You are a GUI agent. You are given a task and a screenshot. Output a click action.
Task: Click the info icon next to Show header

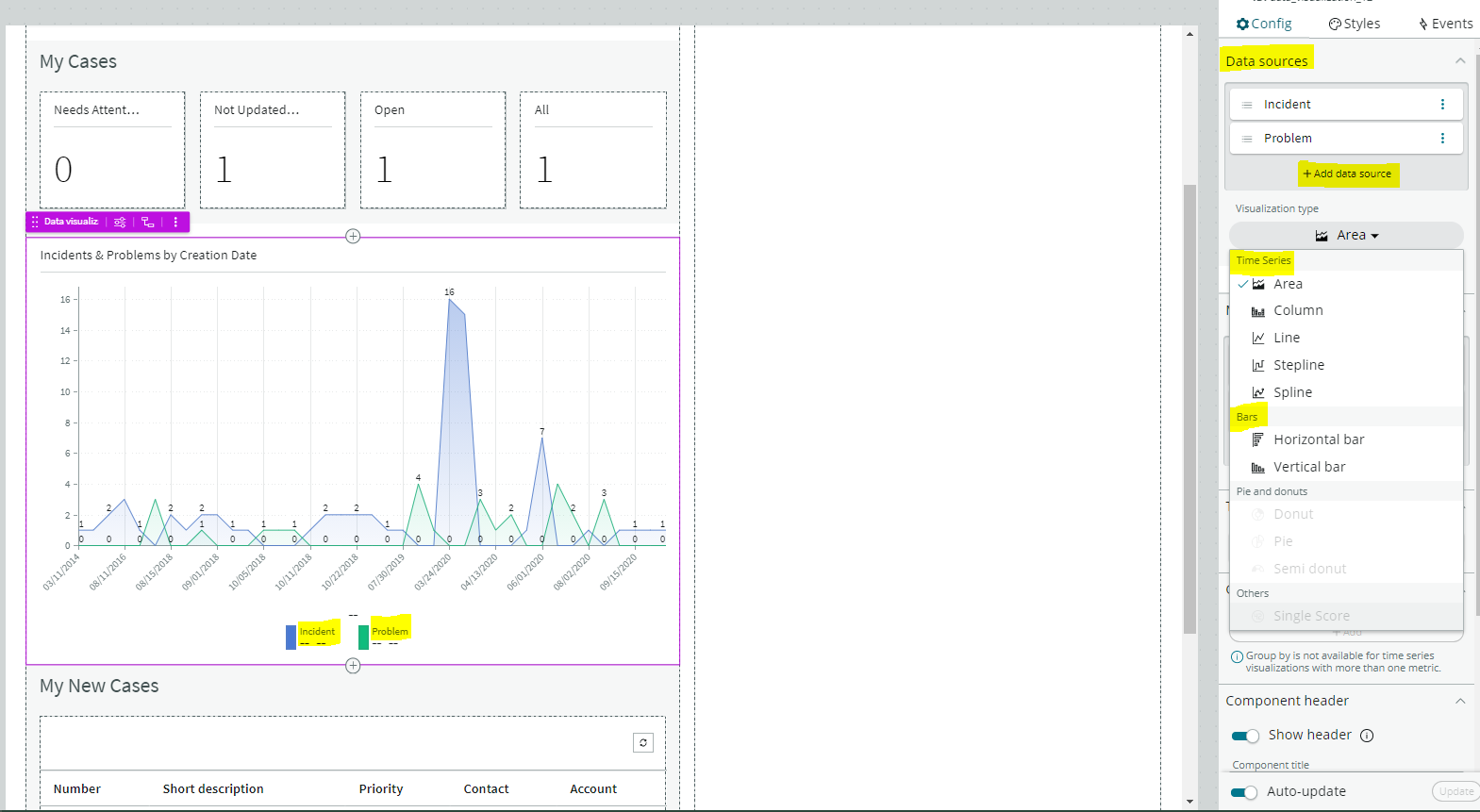pyautogui.click(x=1367, y=736)
